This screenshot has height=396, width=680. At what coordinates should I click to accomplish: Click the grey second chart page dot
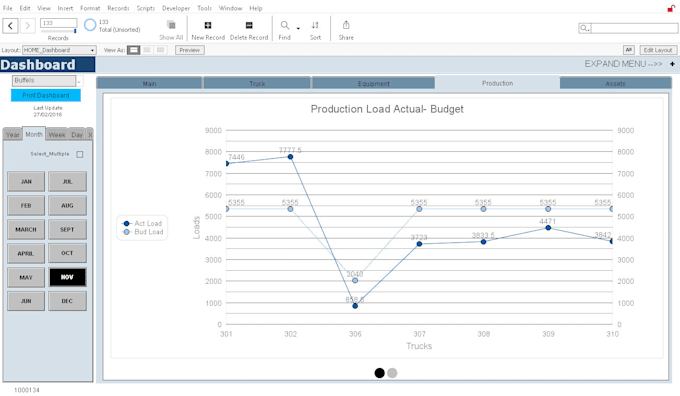392,373
